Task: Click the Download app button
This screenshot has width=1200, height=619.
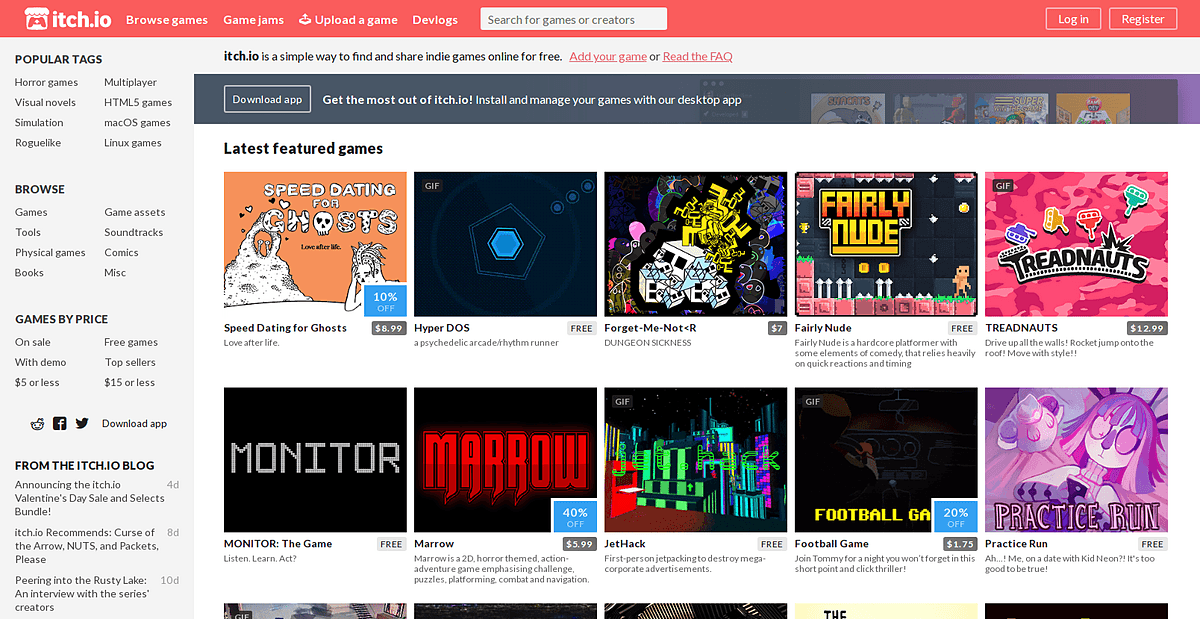Action: (267, 99)
